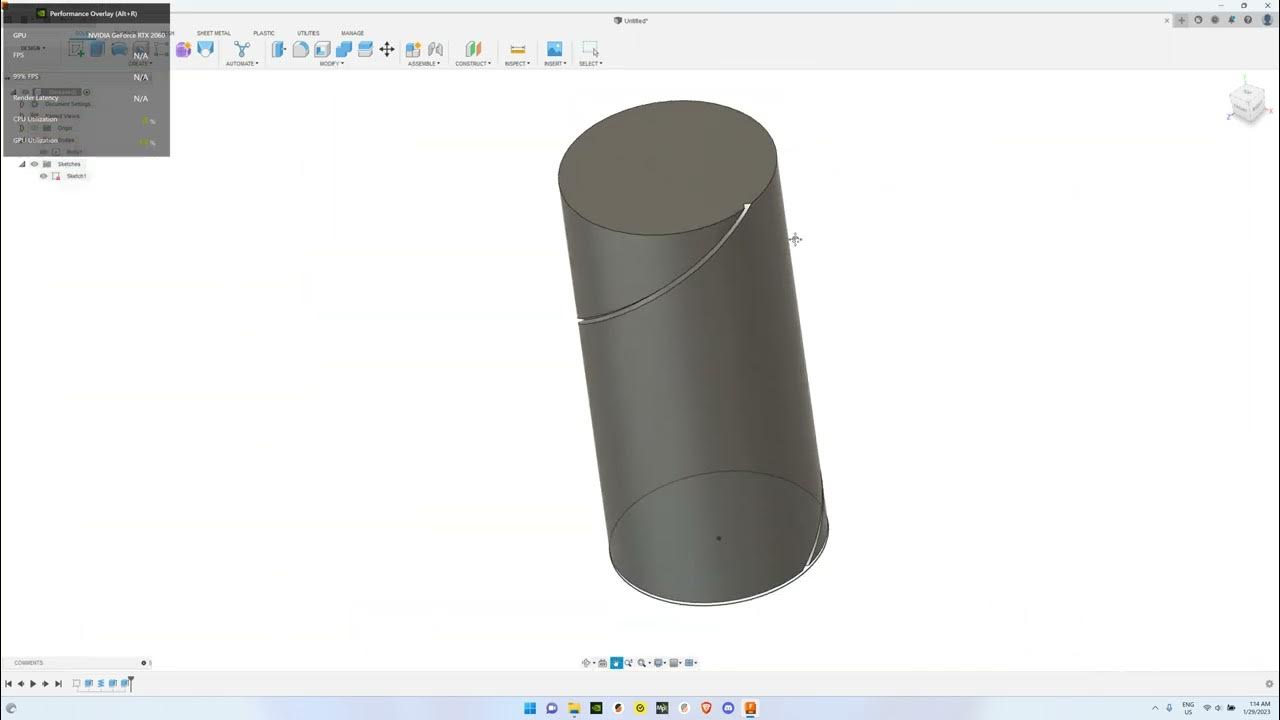Open a new design tab with plus
The height and width of the screenshot is (720, 1280).
point(1182,20)
